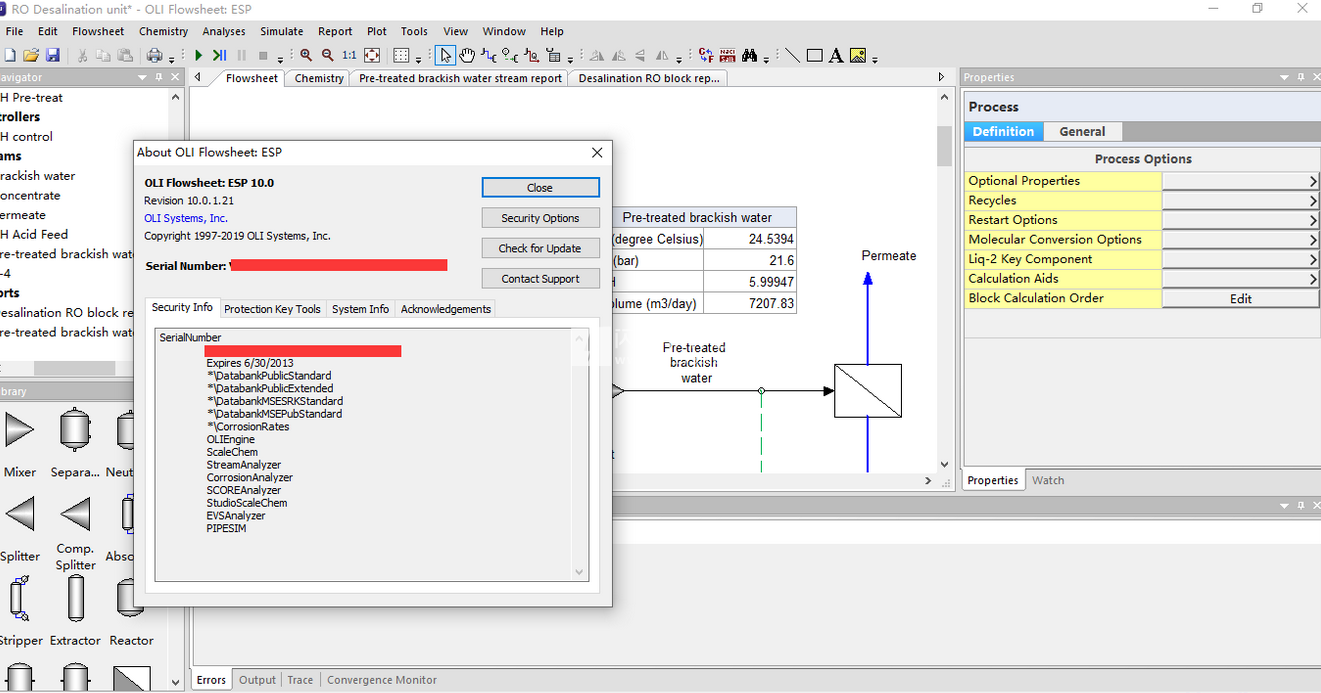This screenshot has height=693, width=1321.
Task: Expand Liq-2 Key Component row
Action: (1240, 259)
